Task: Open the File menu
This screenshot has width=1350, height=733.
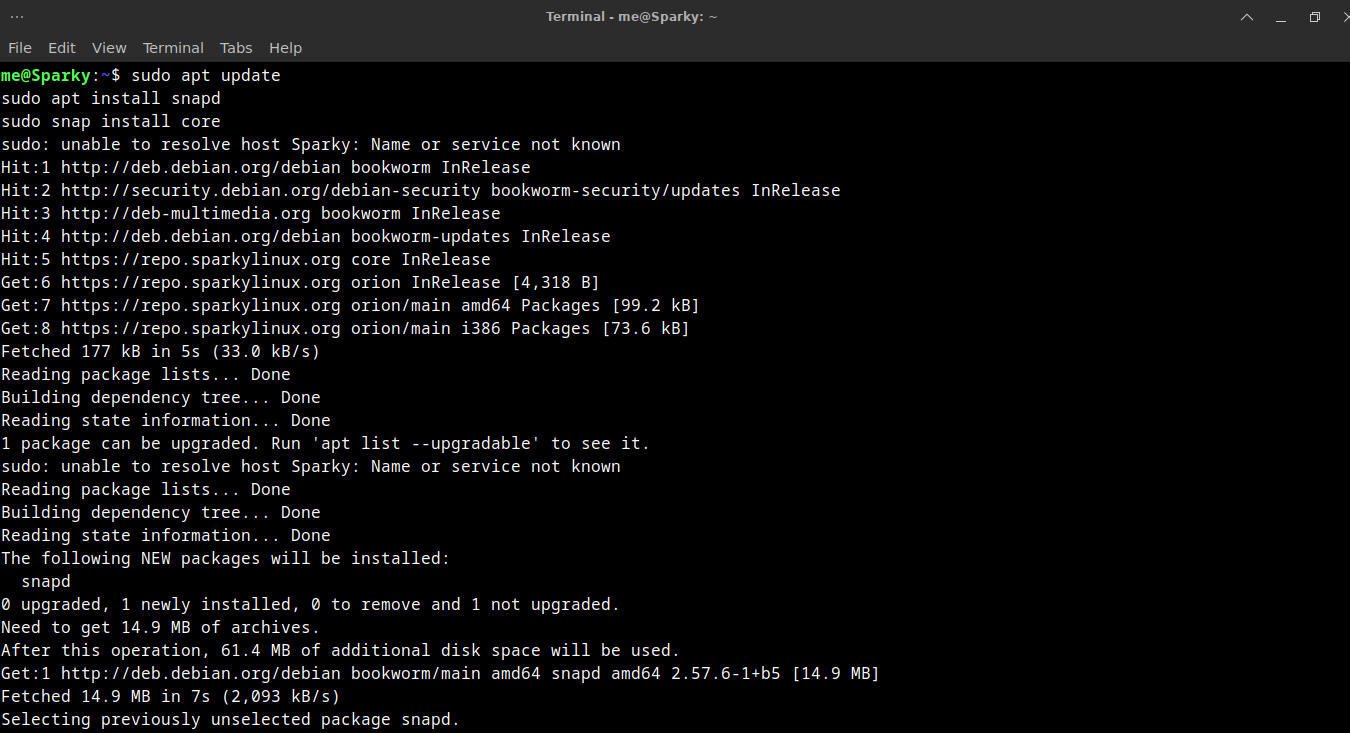Action: point(19,47)
